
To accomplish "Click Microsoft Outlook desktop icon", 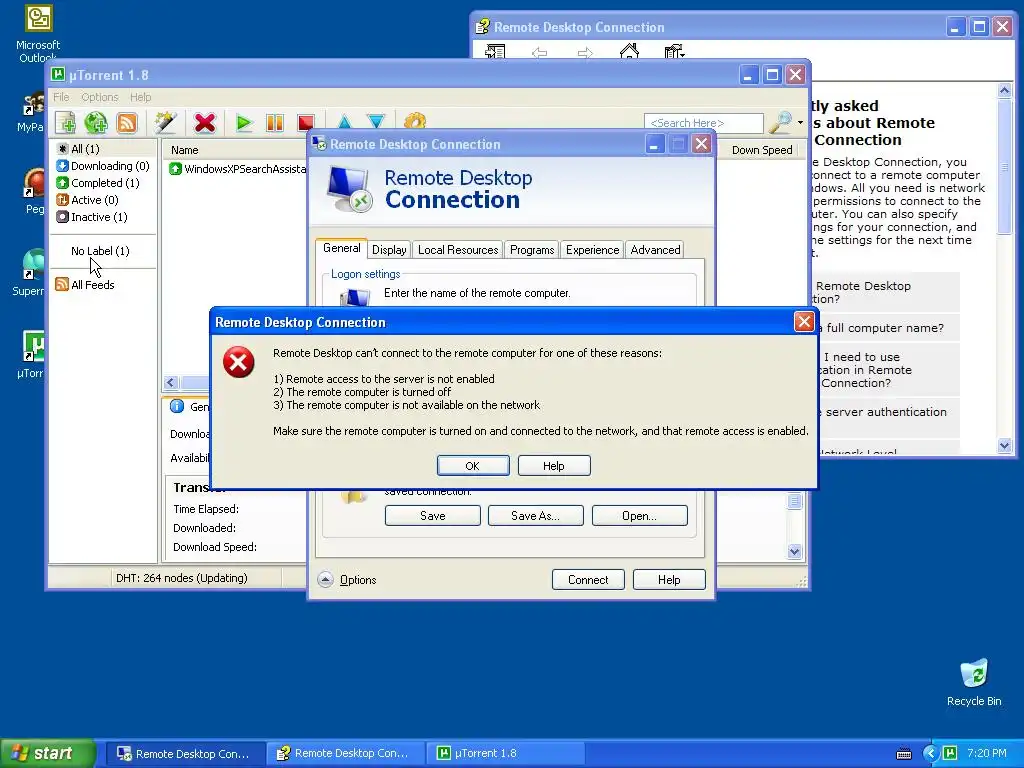I will (x=38, y=34).
